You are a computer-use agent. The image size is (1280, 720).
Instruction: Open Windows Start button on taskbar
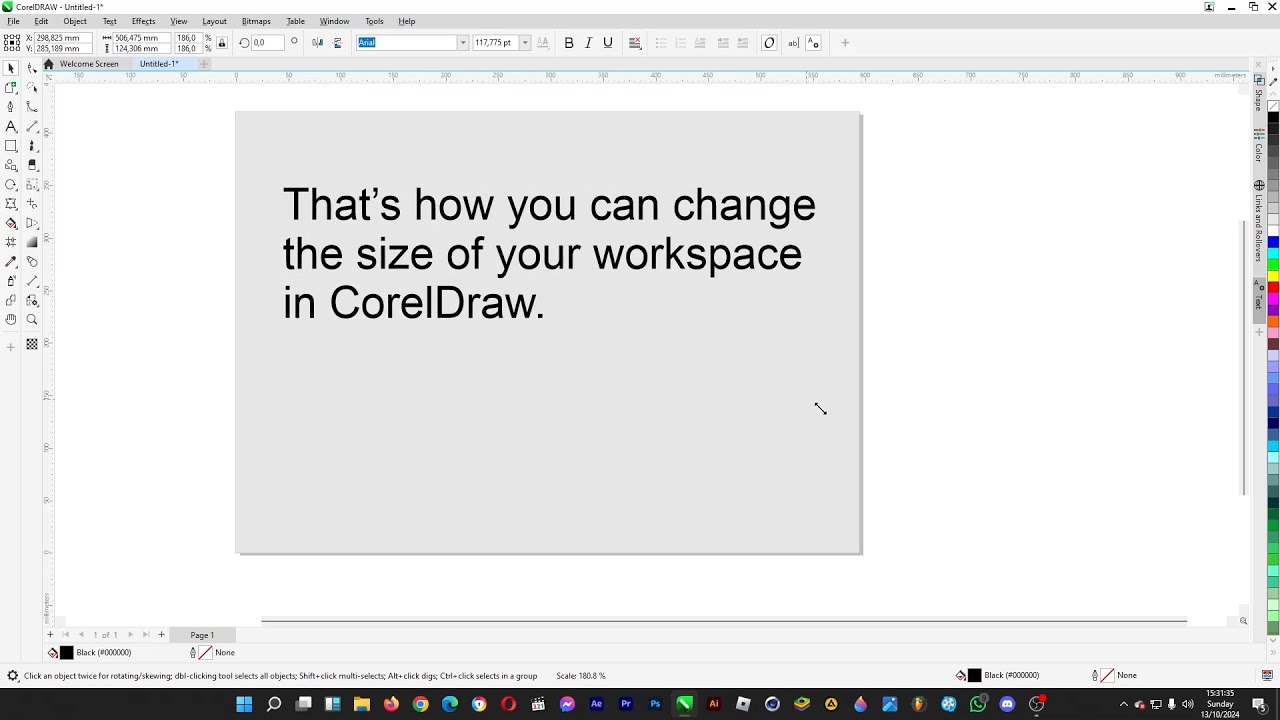click(244, 704)
